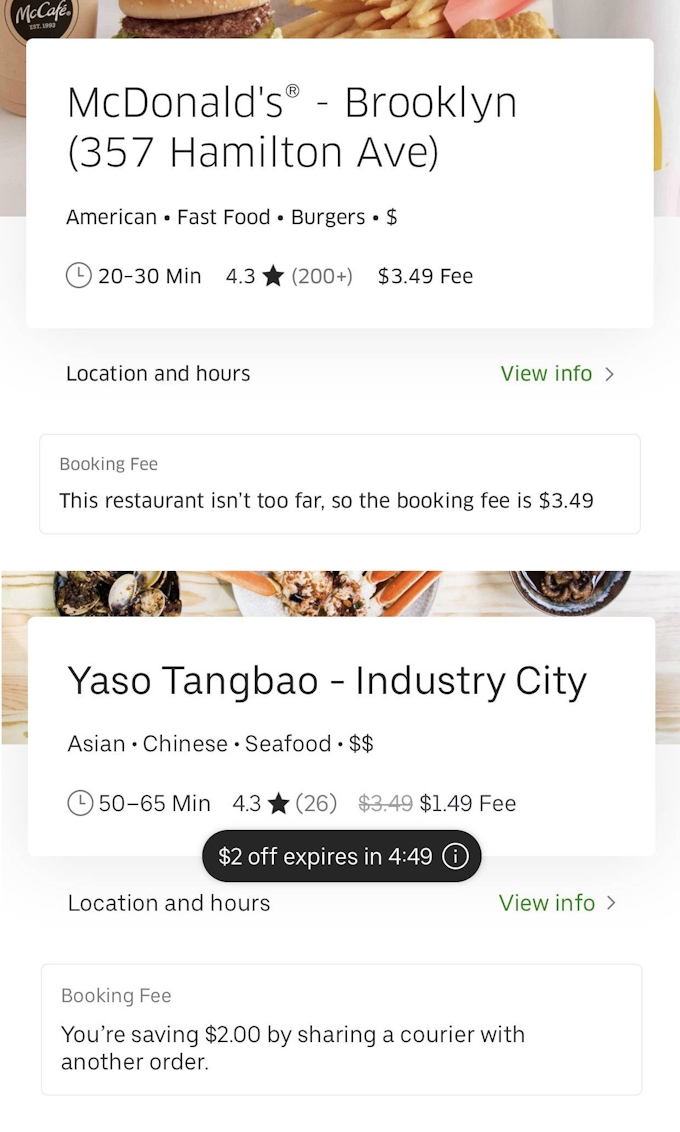Open View info link for McDonald's
The width and height of the screenshot is (680, 1132).
tap(546, 374)
